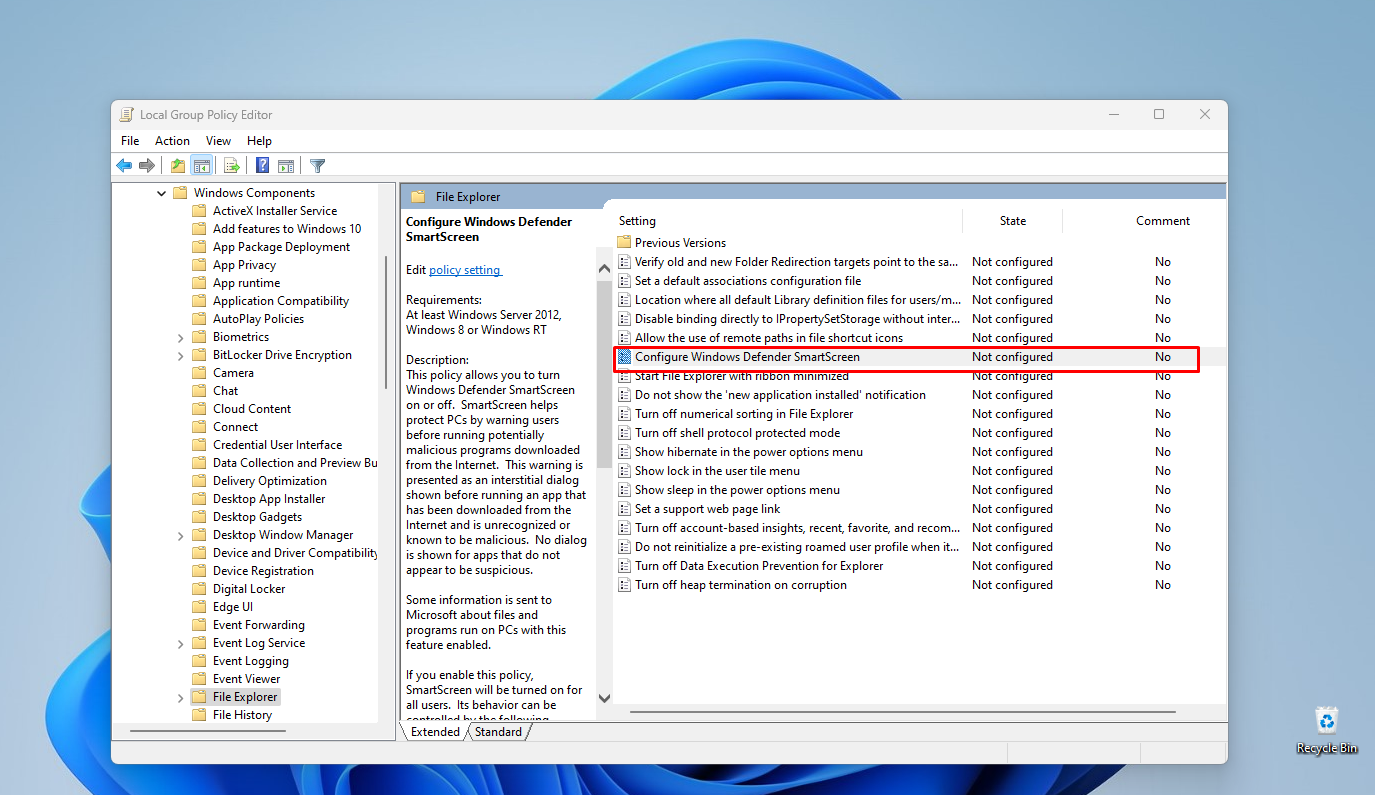Viewport: 1375px width, 795px height.
Task: Open Help using the blue question mark icon
Action: pyautogui.click(x=263, y=166)
